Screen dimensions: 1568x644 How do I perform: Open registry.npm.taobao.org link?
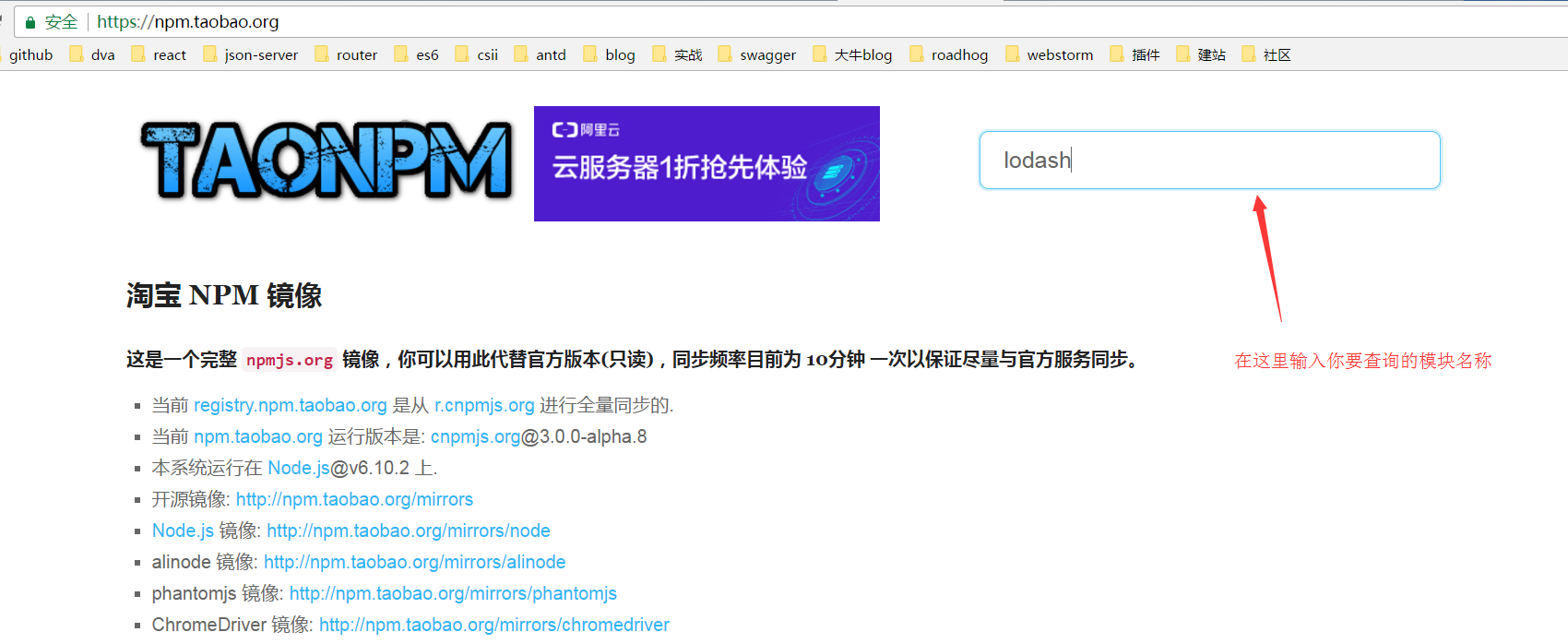(x=291, y=405)
